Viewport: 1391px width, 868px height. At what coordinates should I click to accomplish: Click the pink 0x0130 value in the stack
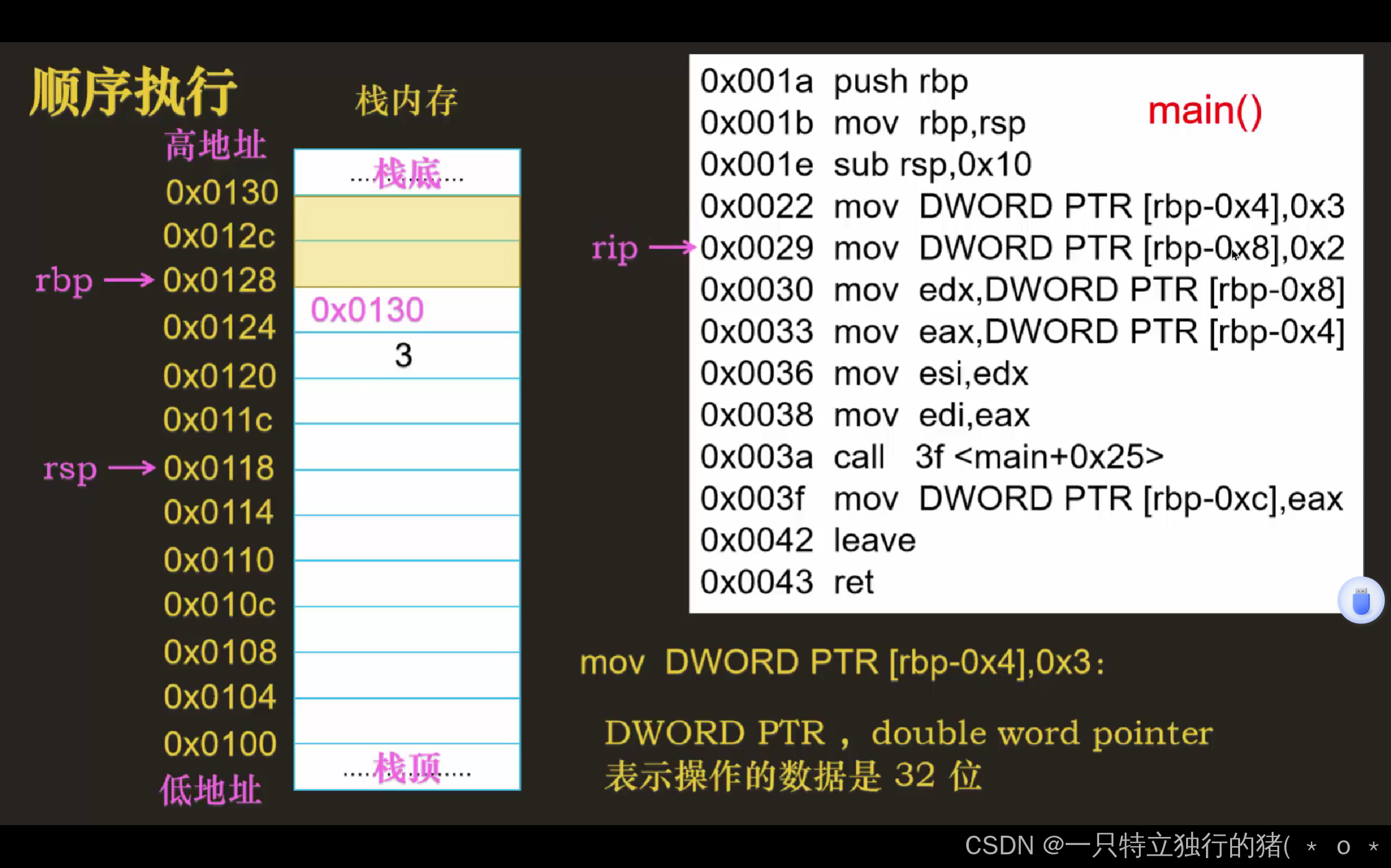pos(366,309)
